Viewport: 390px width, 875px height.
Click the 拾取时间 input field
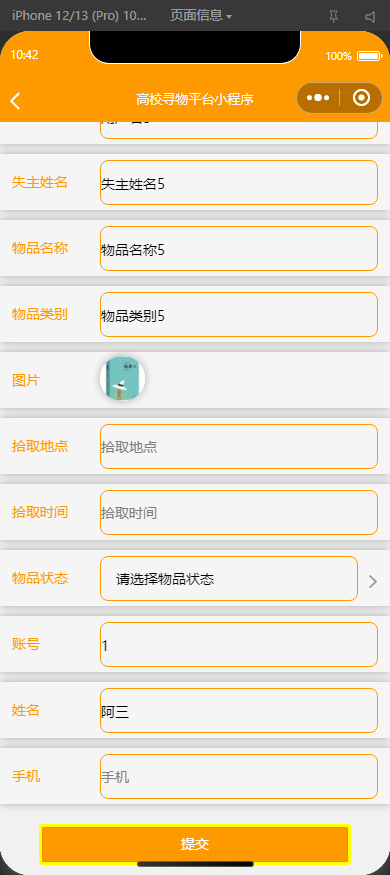pyautogui.click(x=239, y=512)
